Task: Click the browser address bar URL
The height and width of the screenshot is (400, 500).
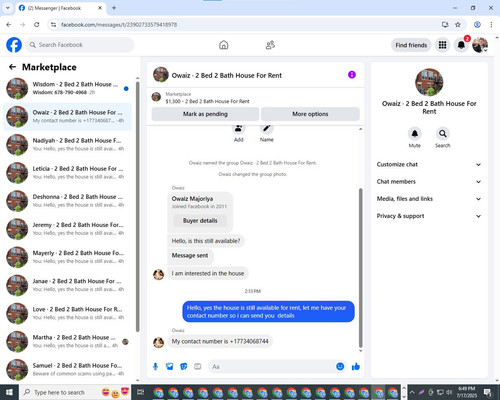Action: click(x=119, y=25)
